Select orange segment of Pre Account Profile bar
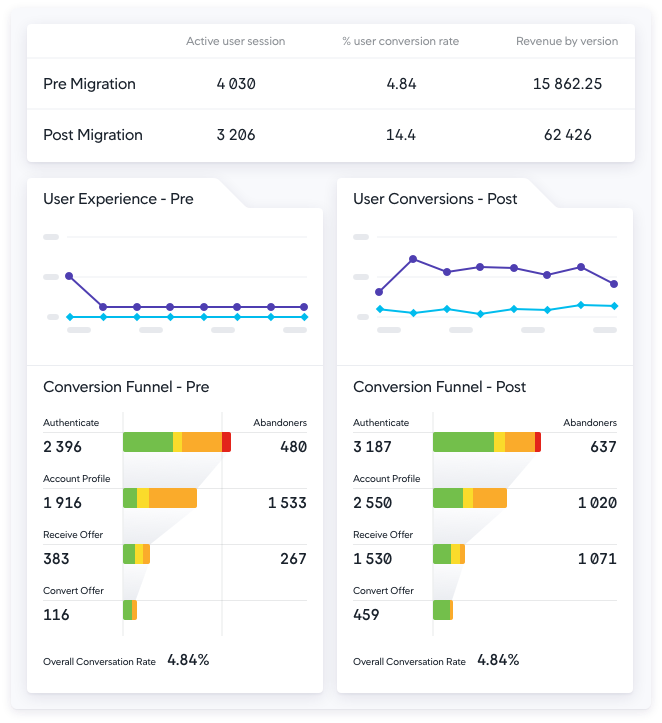The image size is (662, 723). click(x=172, y=498)
